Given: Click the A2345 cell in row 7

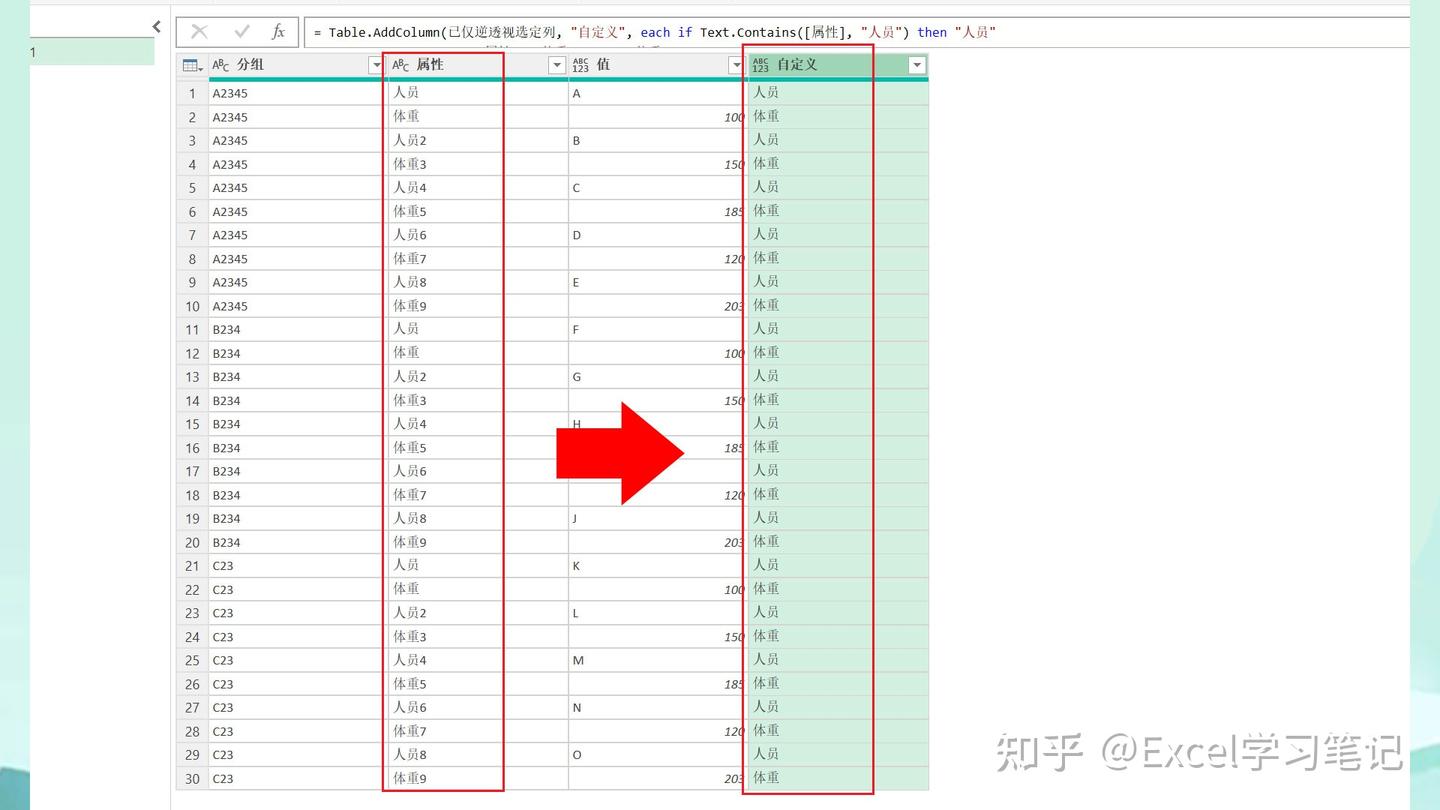Looking at the screenshot, I should [297, 235].
